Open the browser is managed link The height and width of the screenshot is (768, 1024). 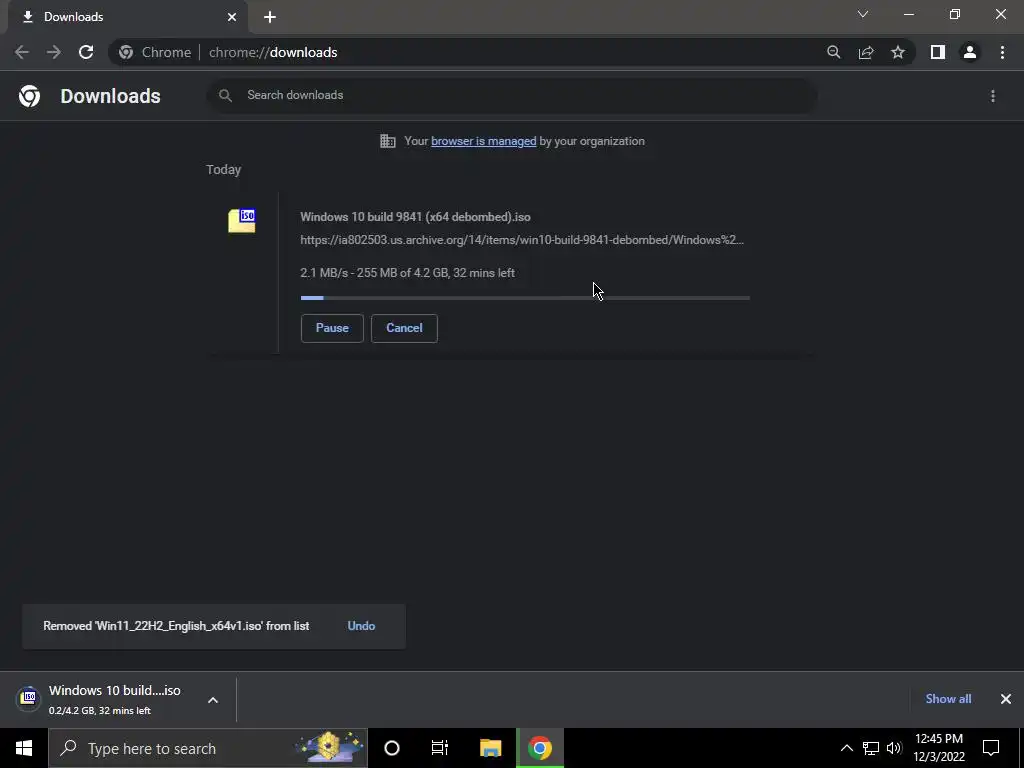tap(483, 141)
